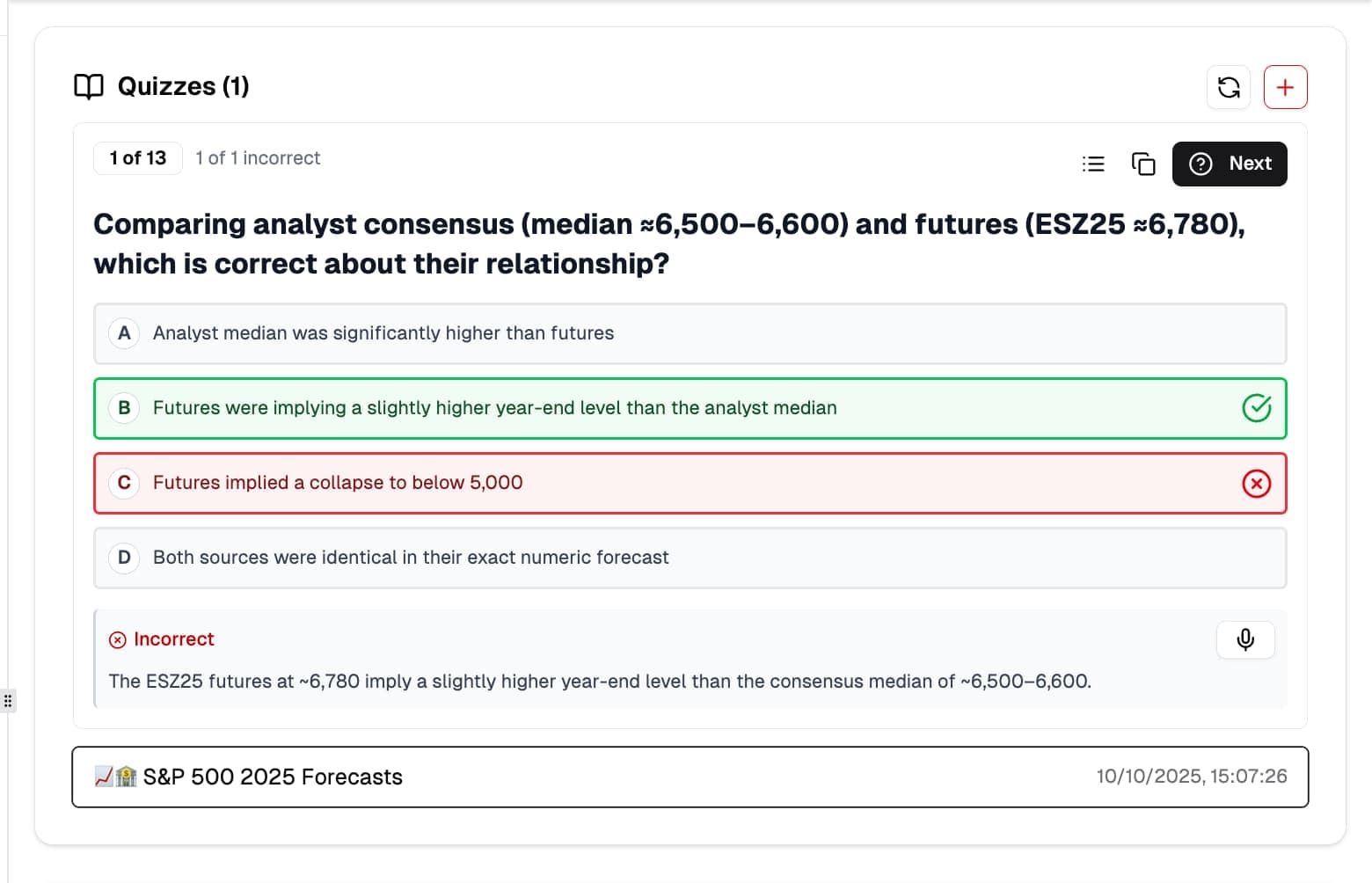Click the red cross icon on answer C
The height and width of the screenshot is (883, 1372).
click(x=1256, y=483)
